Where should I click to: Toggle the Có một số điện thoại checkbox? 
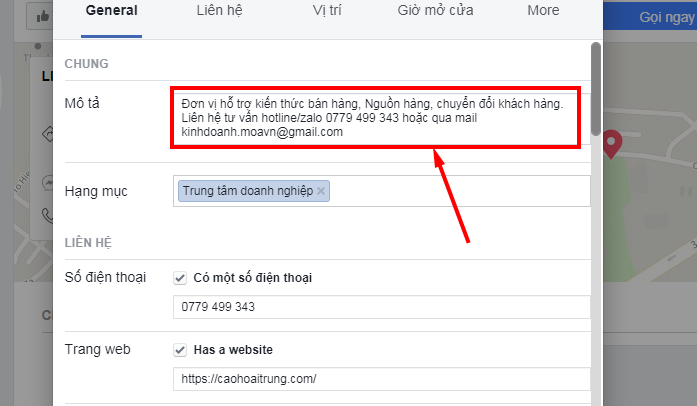180,278
